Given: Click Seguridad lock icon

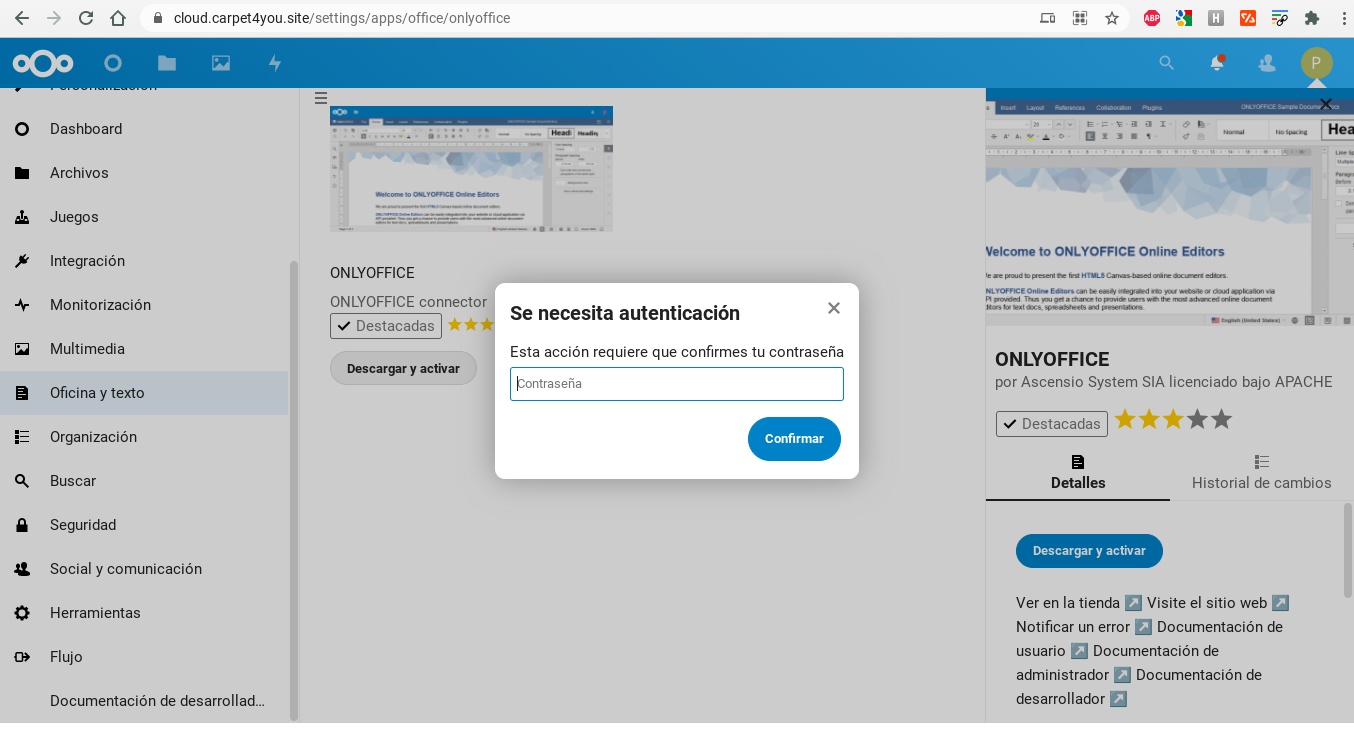Looking at the screenshot, I should pos(22,525).
